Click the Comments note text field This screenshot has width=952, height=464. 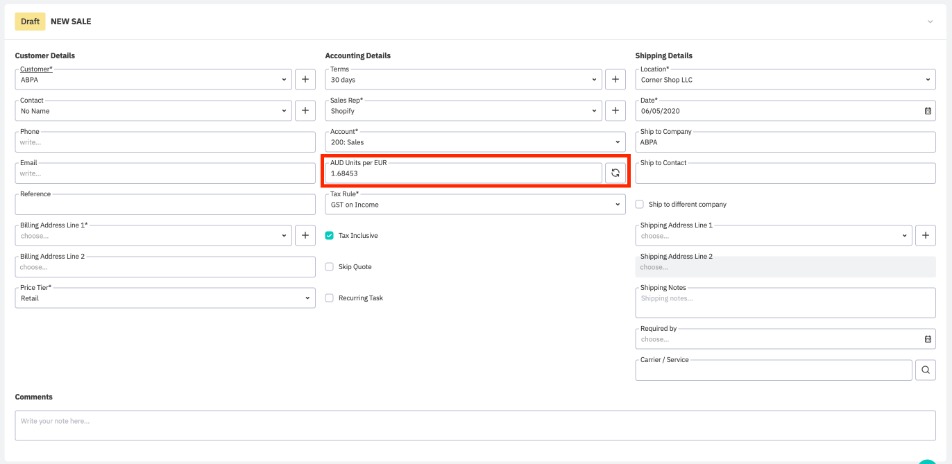[475, 425]
